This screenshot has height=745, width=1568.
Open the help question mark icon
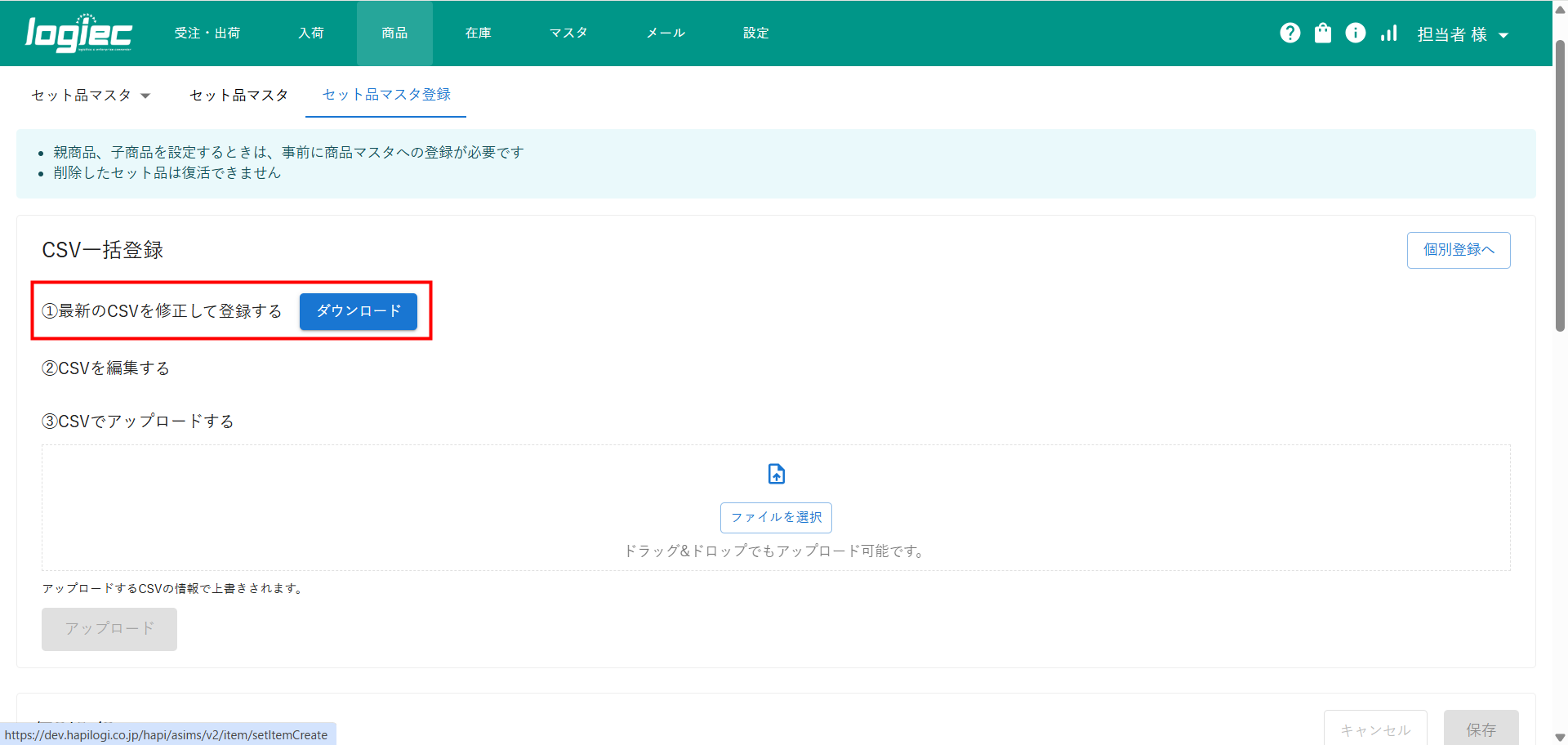[x=1290, y=33]
